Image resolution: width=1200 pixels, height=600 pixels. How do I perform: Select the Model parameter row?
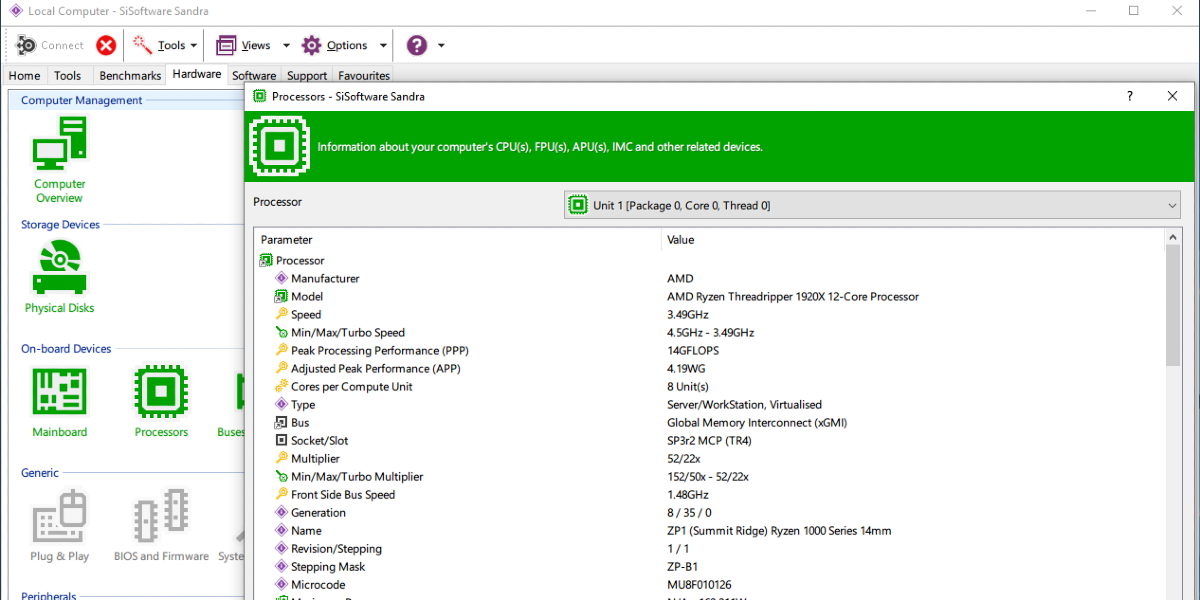click(710, 296)
